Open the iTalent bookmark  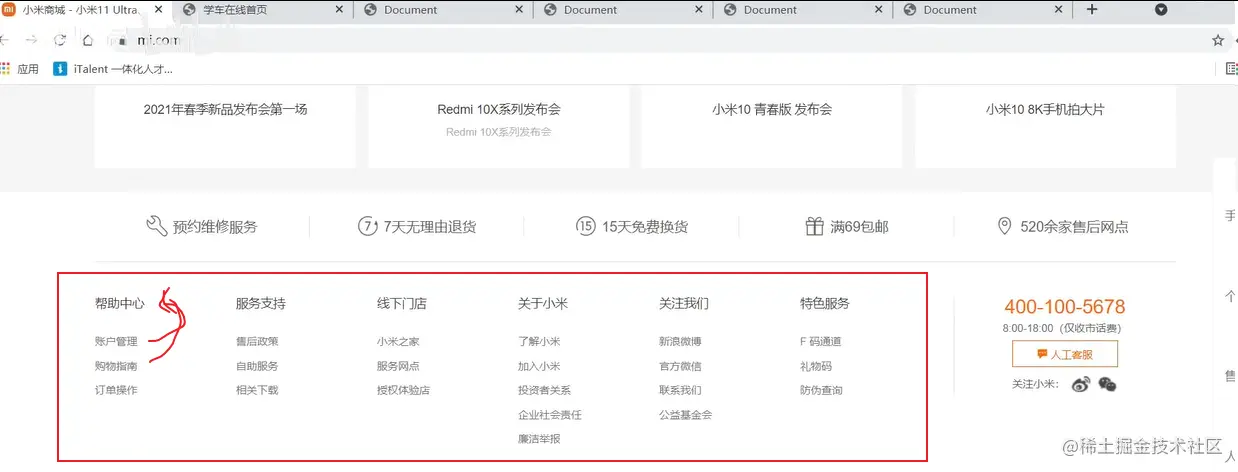[113, 69]
